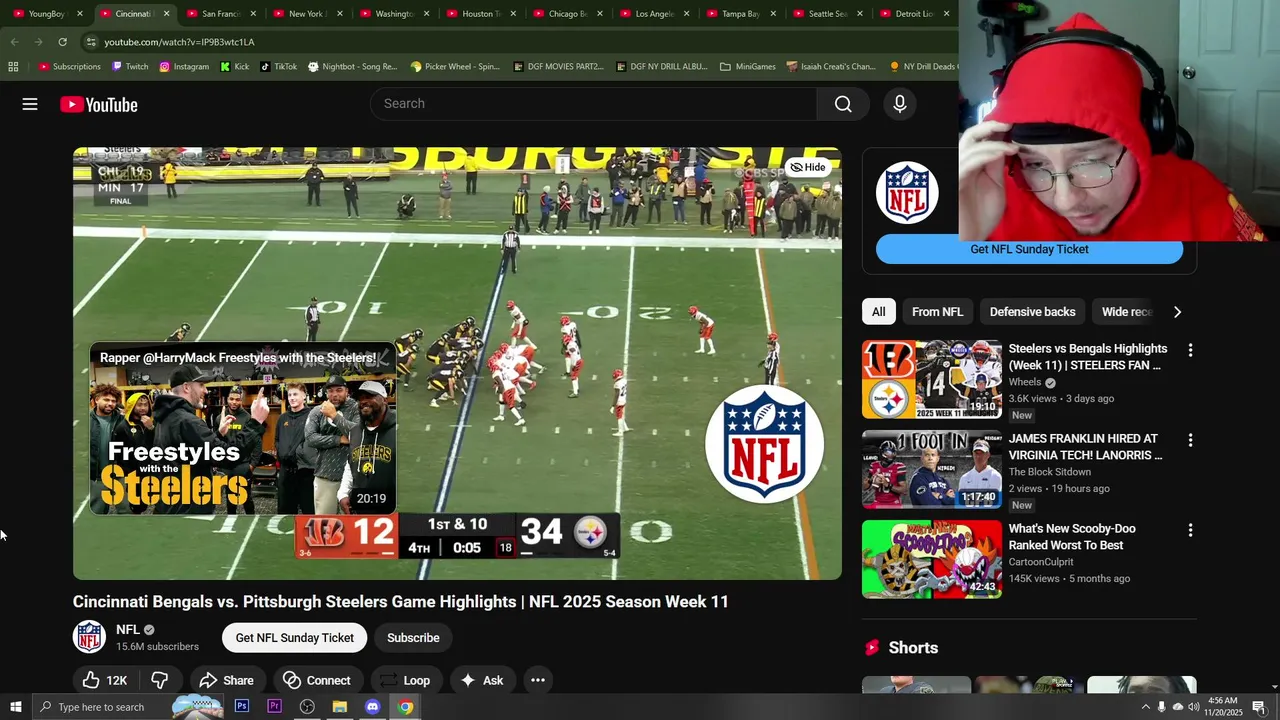Open the Connect option
This screenshot has width=1280, height=720.
317,680
